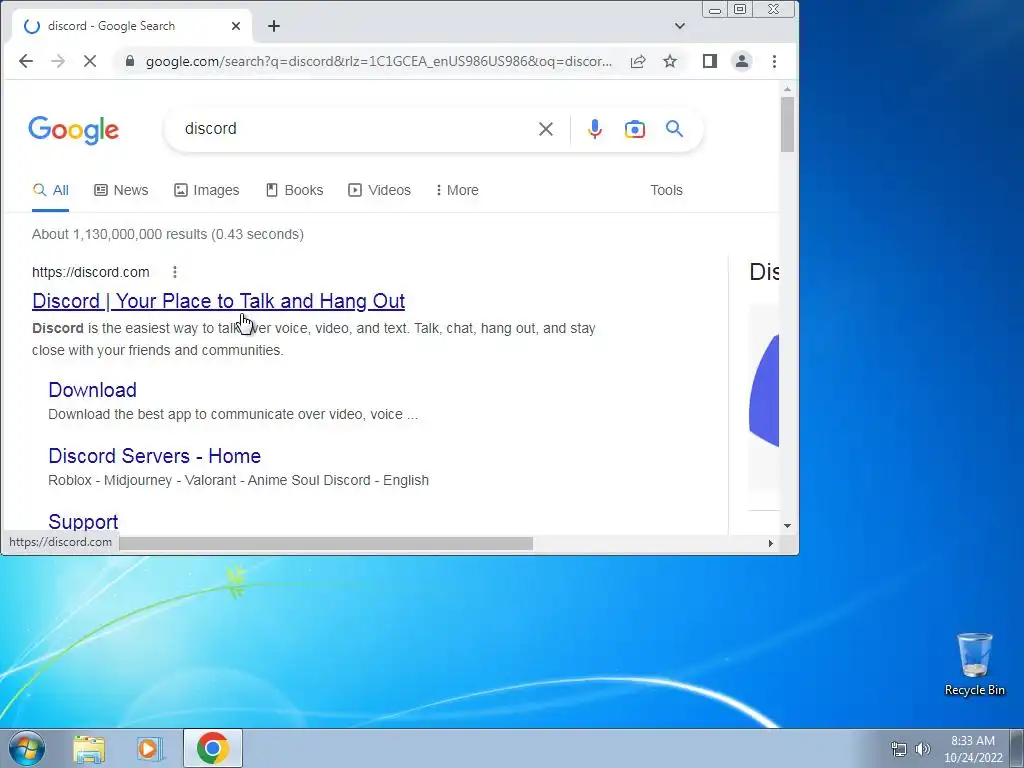Click the forward navigation arrow
The height and width of the screenshot is (768, 1024).
(58, 61)
